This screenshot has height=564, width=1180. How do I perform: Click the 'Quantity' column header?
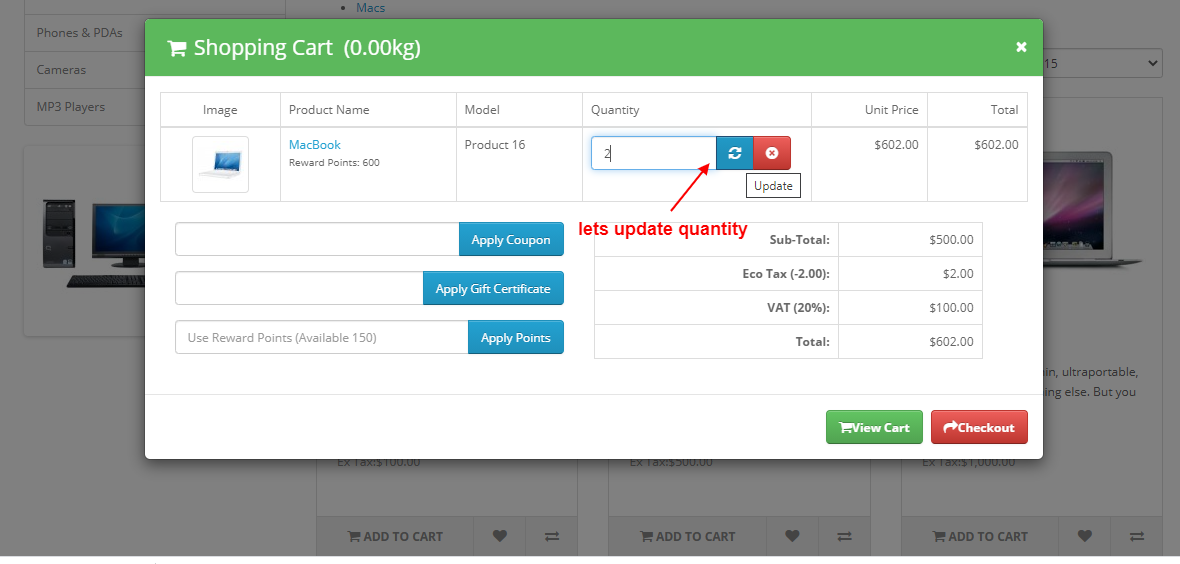coord(615,110)
